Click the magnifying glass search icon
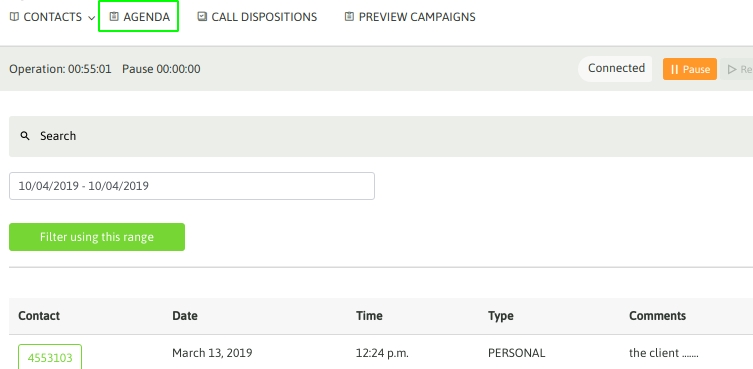The width and height of the screenshot is (753, 369). click(25, 136)
